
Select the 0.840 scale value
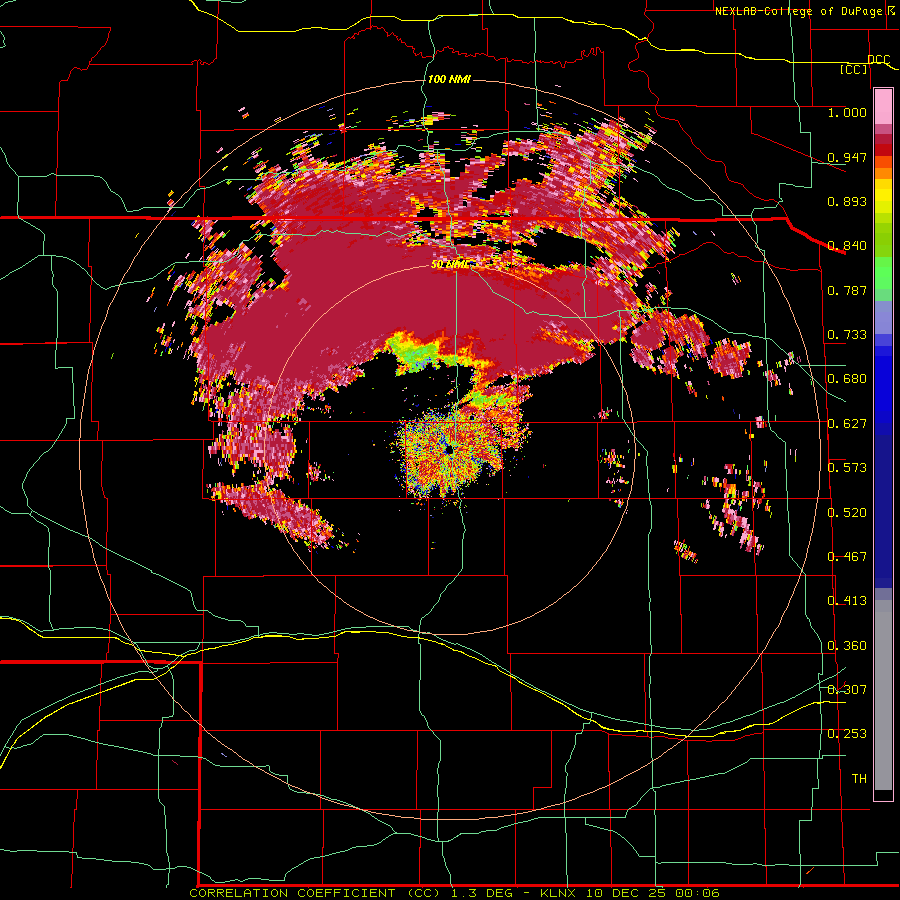point(847,246)
